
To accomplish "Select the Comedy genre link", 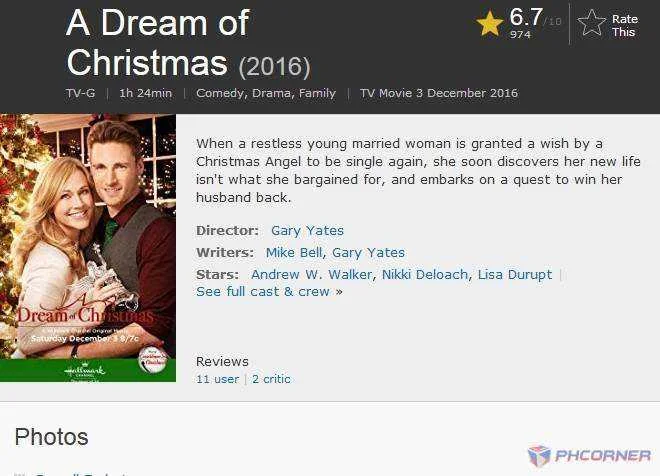I will point(221,93).
